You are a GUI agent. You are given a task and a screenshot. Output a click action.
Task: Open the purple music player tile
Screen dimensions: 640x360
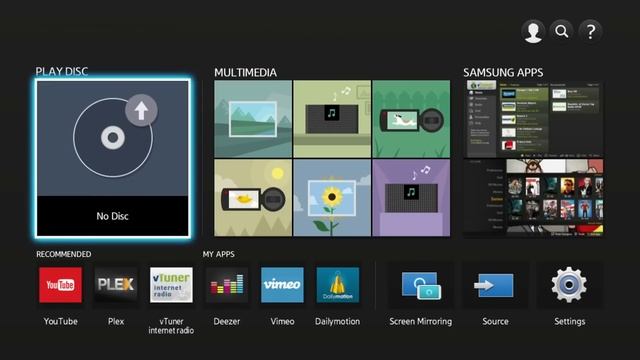(411, 198)
